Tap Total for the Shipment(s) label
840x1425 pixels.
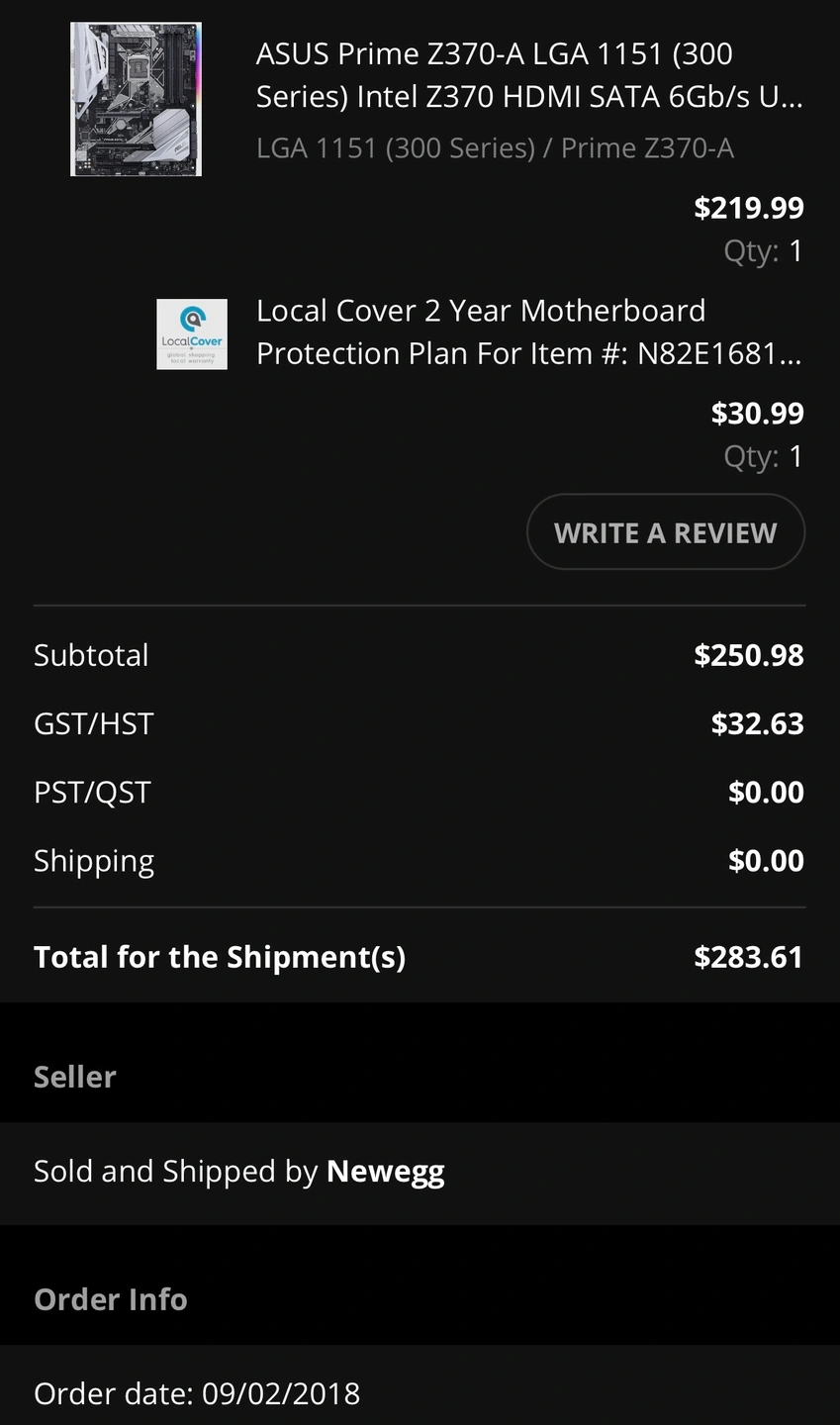click(220, 957)
